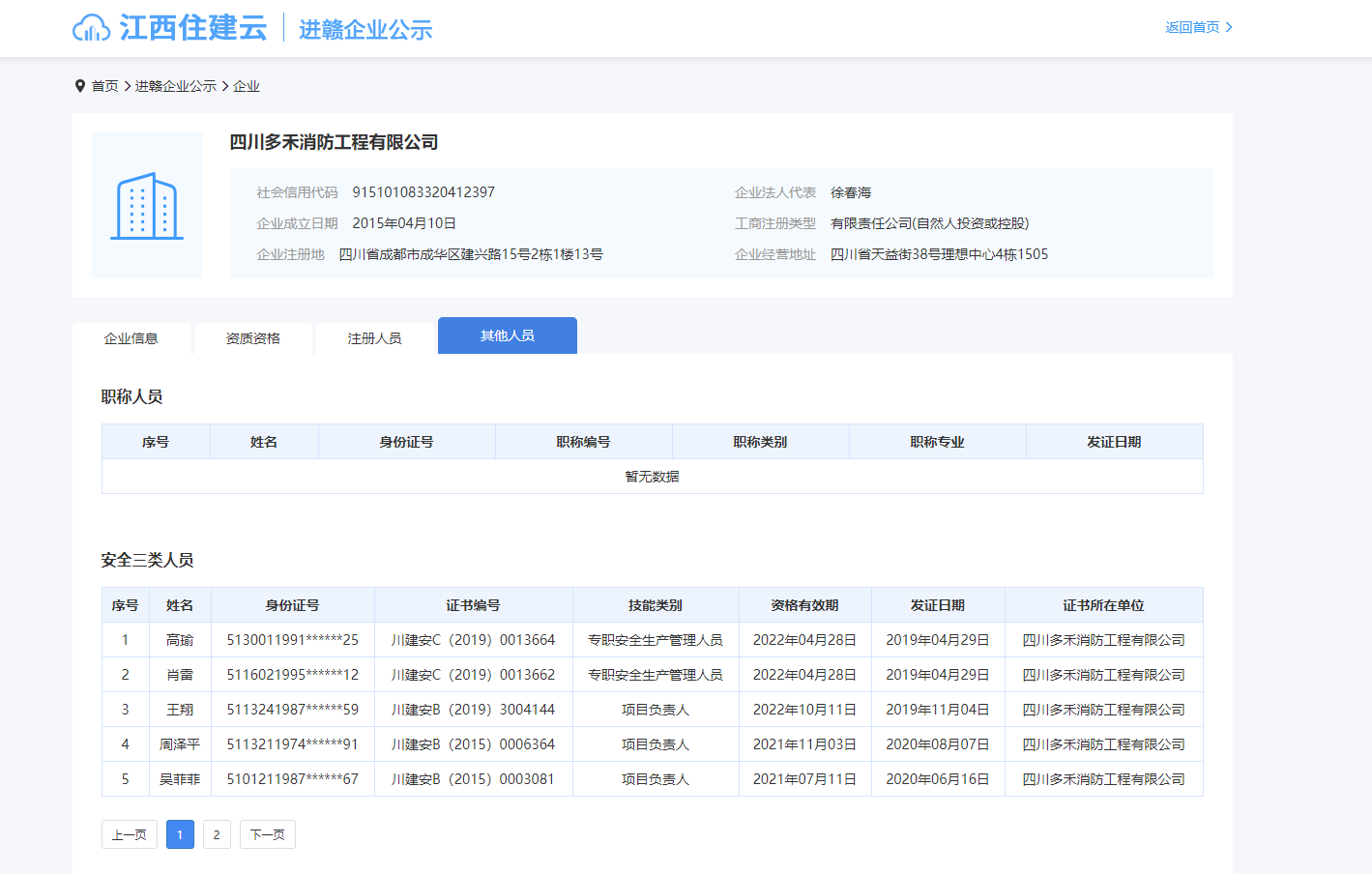1372x874 pixels.
Task: Go to 首页 in the breadcrumb
Action: coord(104,86)
